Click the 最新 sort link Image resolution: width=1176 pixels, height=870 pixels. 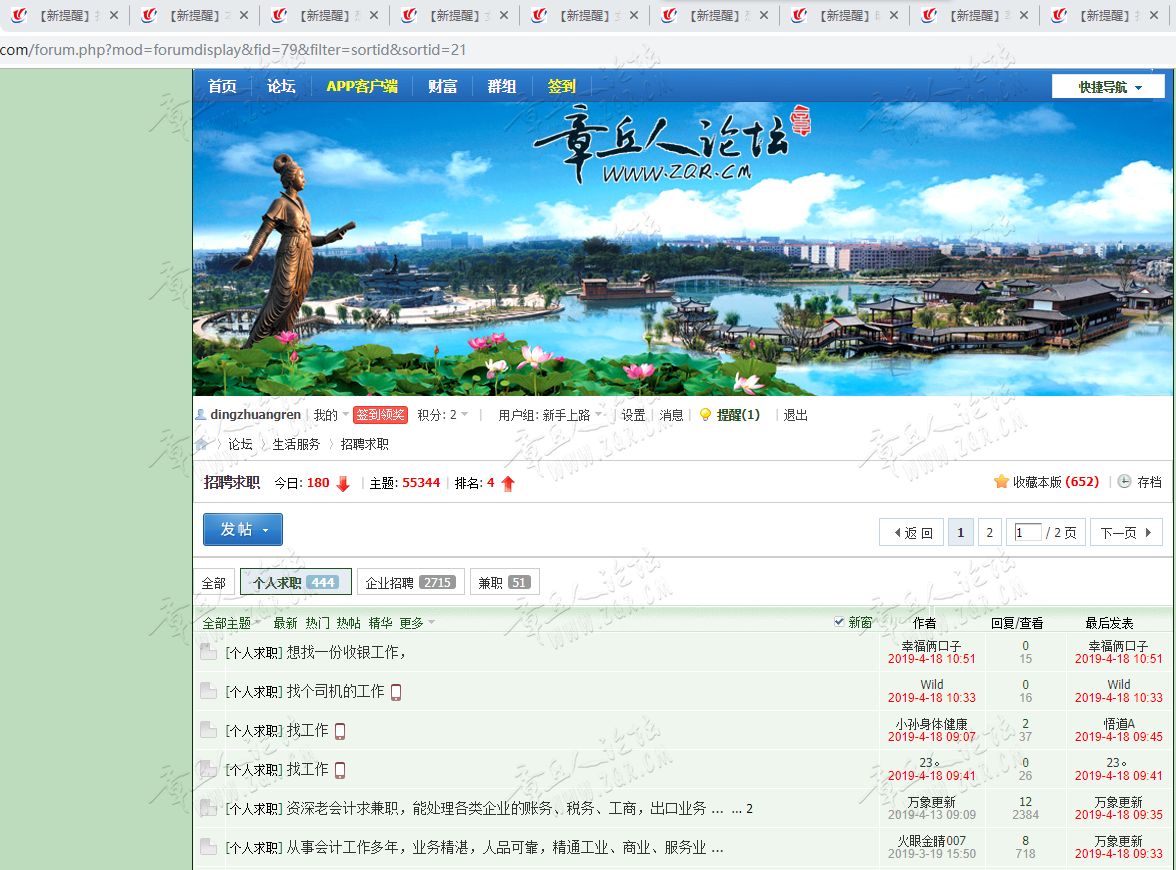(x=285, y=623)
